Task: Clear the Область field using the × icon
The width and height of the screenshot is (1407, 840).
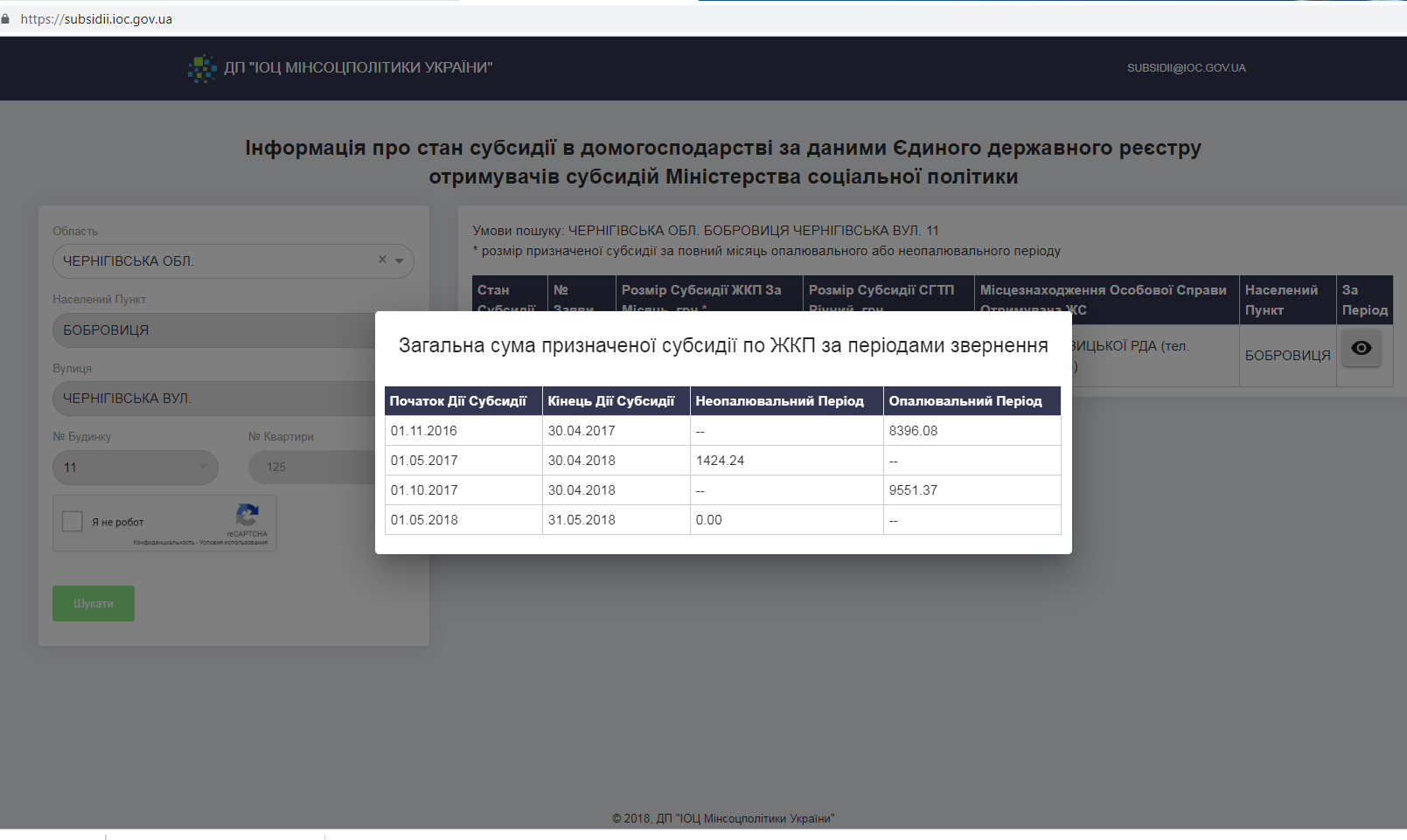Action: (381, 260)
